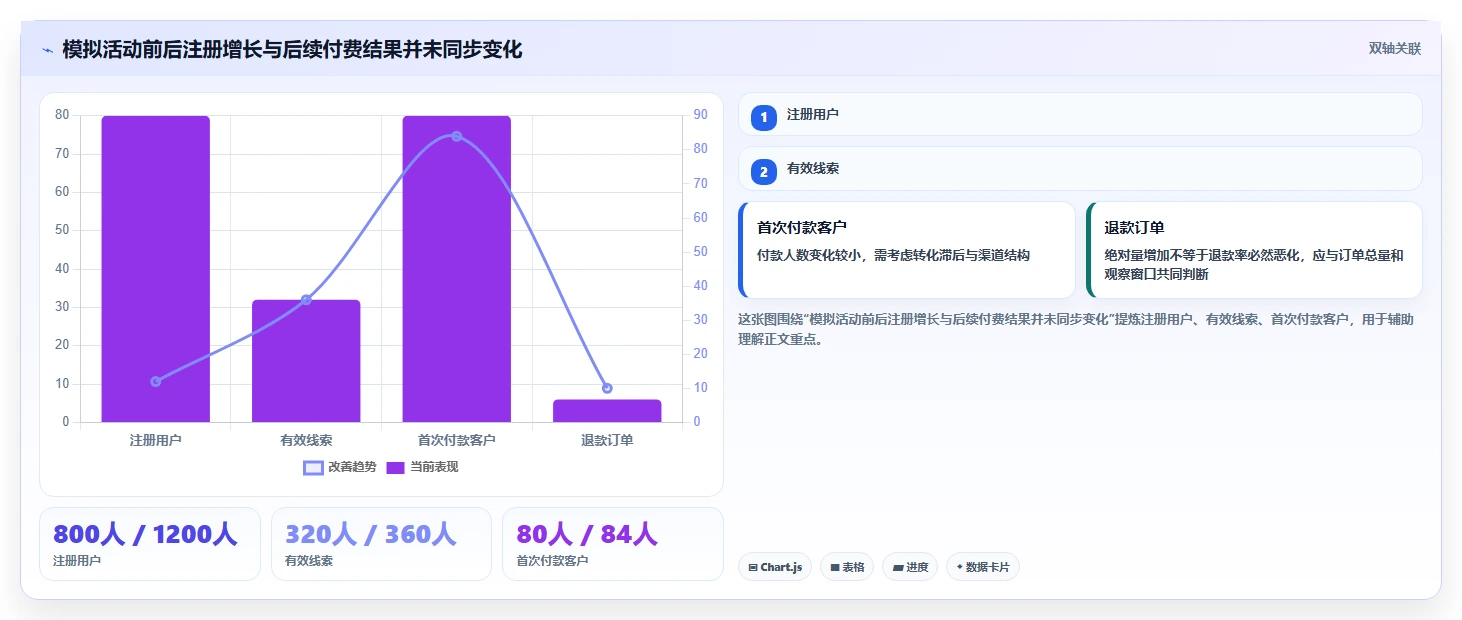
Task: Click the icon inside the 进度 chip
Action: point(898,567)
